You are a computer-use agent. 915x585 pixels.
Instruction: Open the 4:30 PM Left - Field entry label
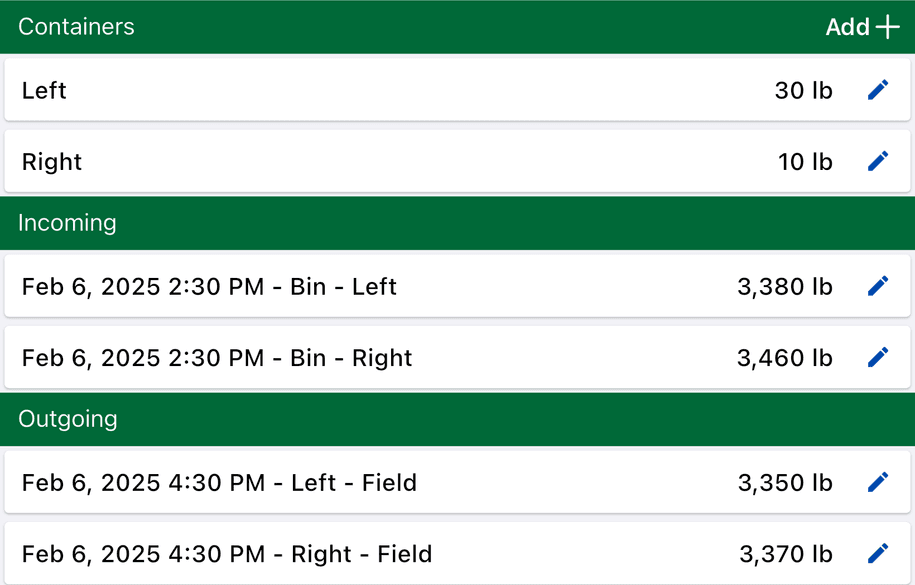click(x=219, y=483)
